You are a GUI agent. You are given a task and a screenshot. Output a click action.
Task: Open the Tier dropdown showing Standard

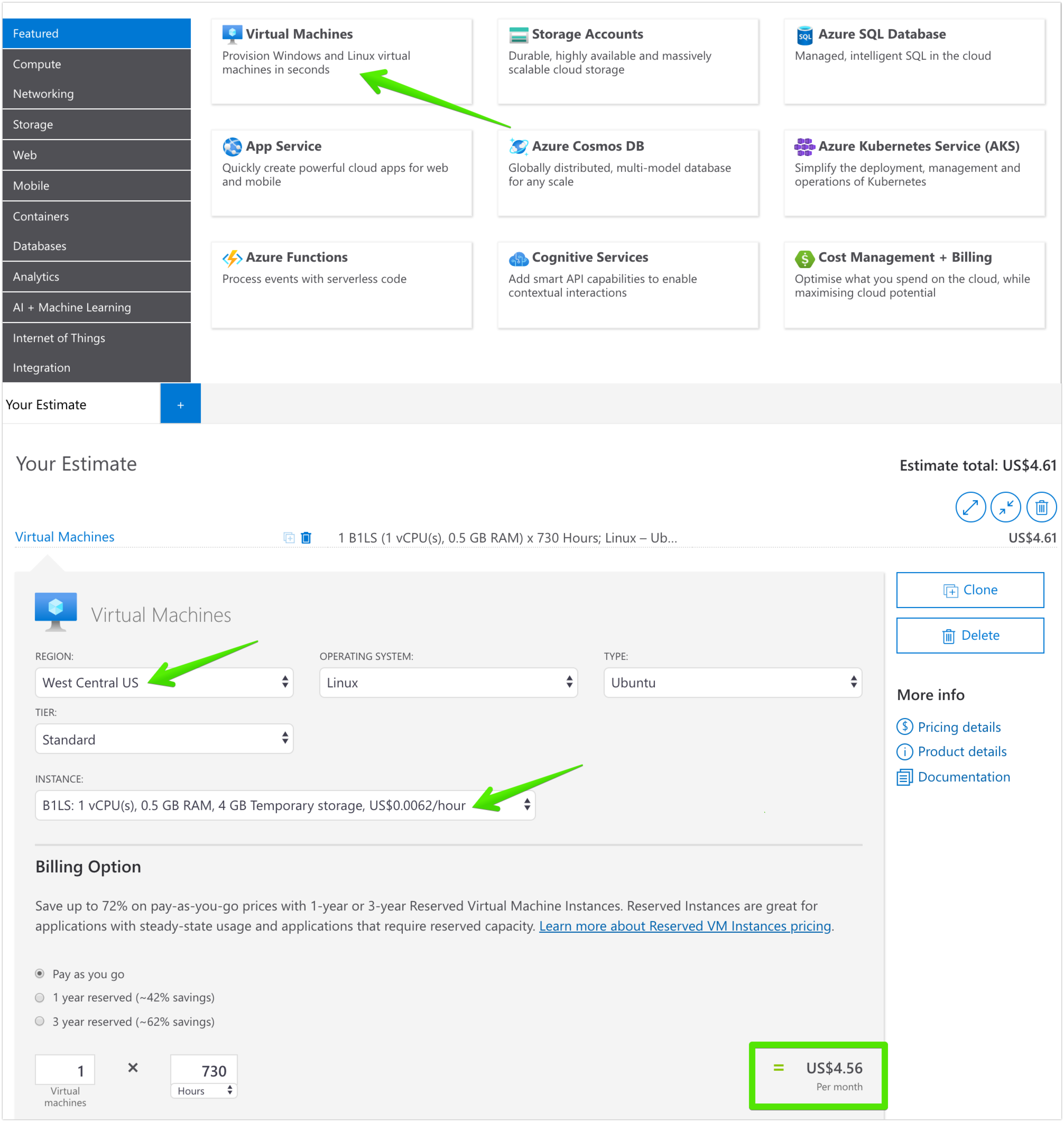(x=164, y=739)
